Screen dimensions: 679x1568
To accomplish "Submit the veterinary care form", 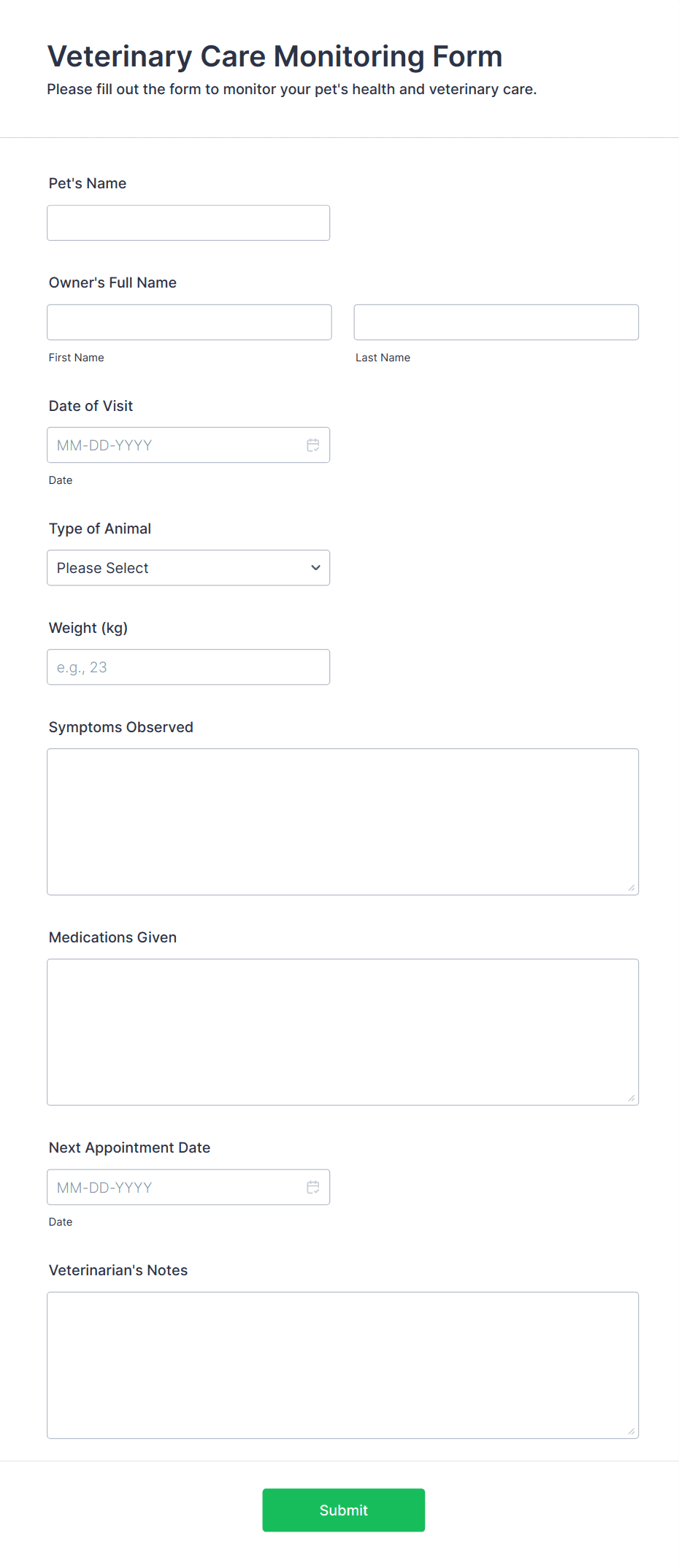I will (343, 1510).
